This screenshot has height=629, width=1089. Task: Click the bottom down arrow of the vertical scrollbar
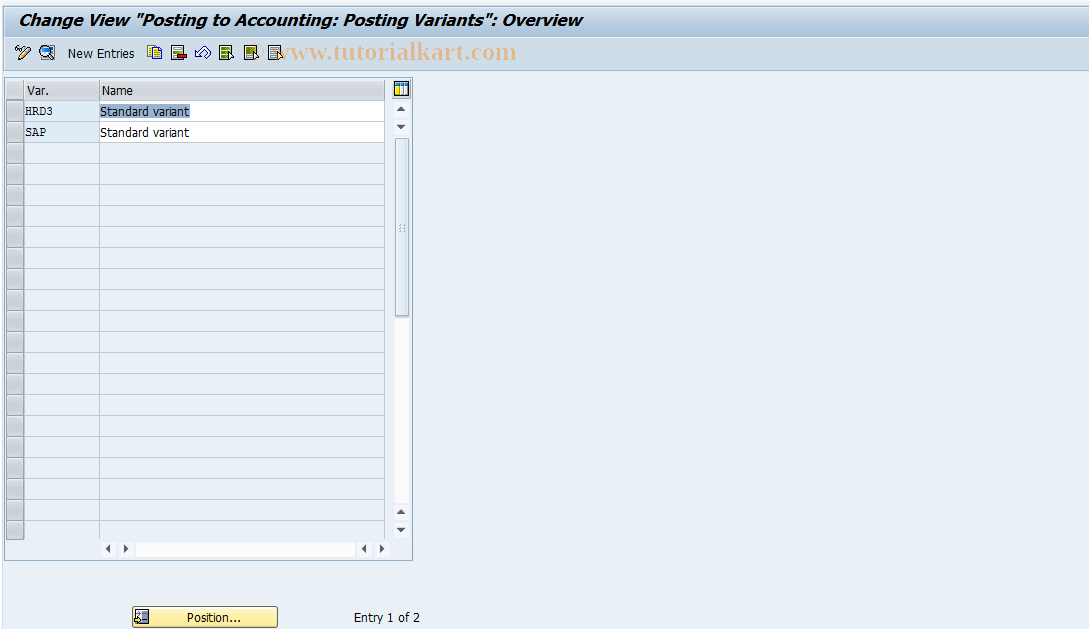[x=401, y=530]
